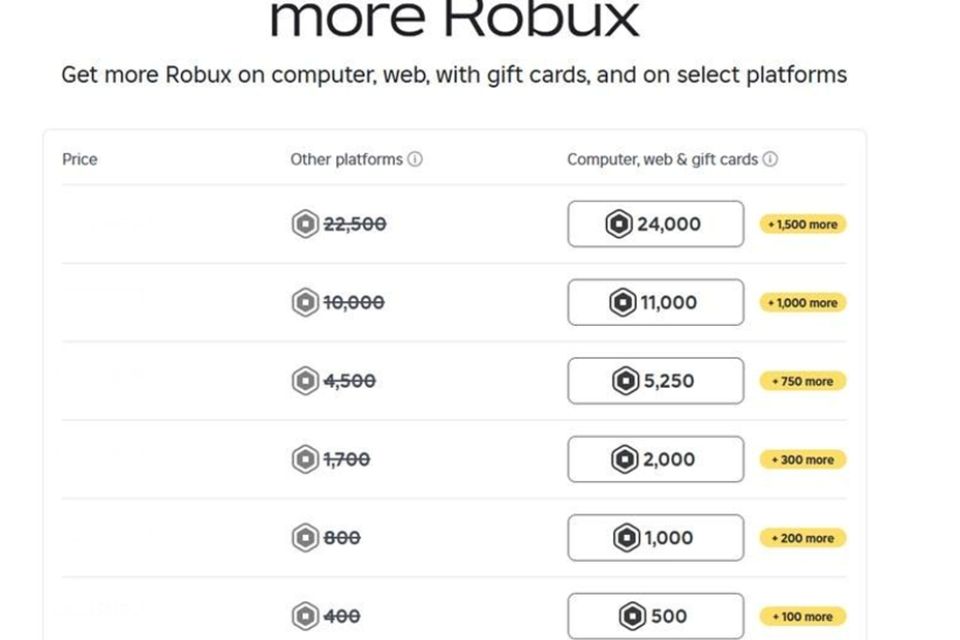Click the +1,500 more badge

[803, 223]
